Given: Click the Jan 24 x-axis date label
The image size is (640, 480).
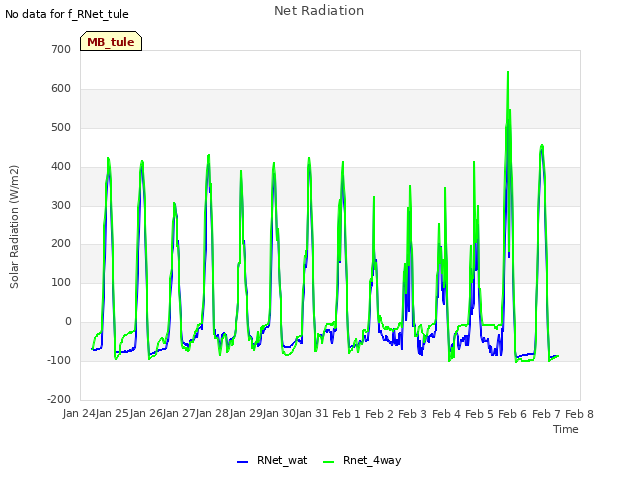Looking at the screenshot, I should pyautogui.click(x=79, y=414).
